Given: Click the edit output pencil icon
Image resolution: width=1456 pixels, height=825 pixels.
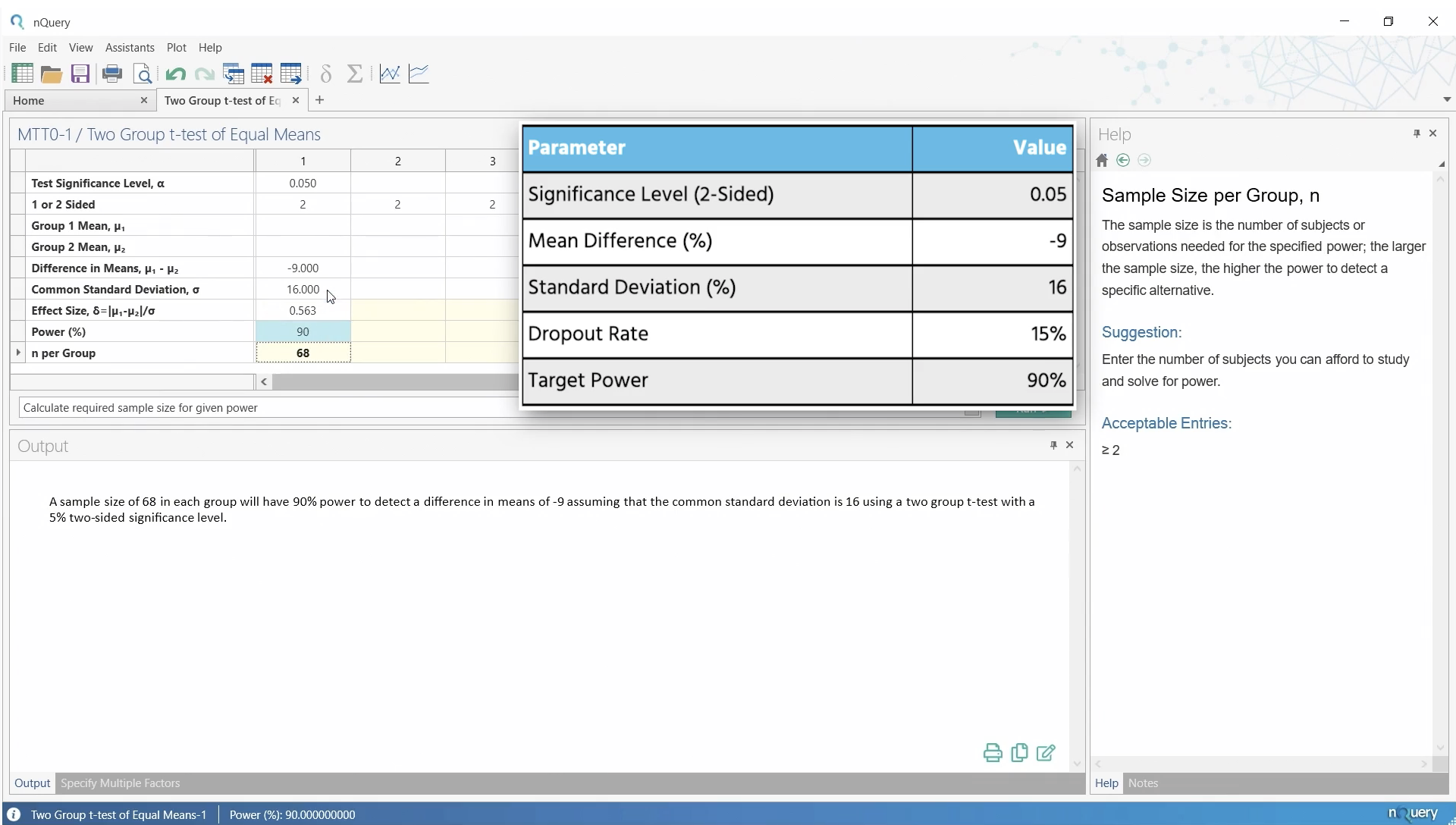Looking at the screenshot, I should pyautogui.click(x=1046, y=753).
